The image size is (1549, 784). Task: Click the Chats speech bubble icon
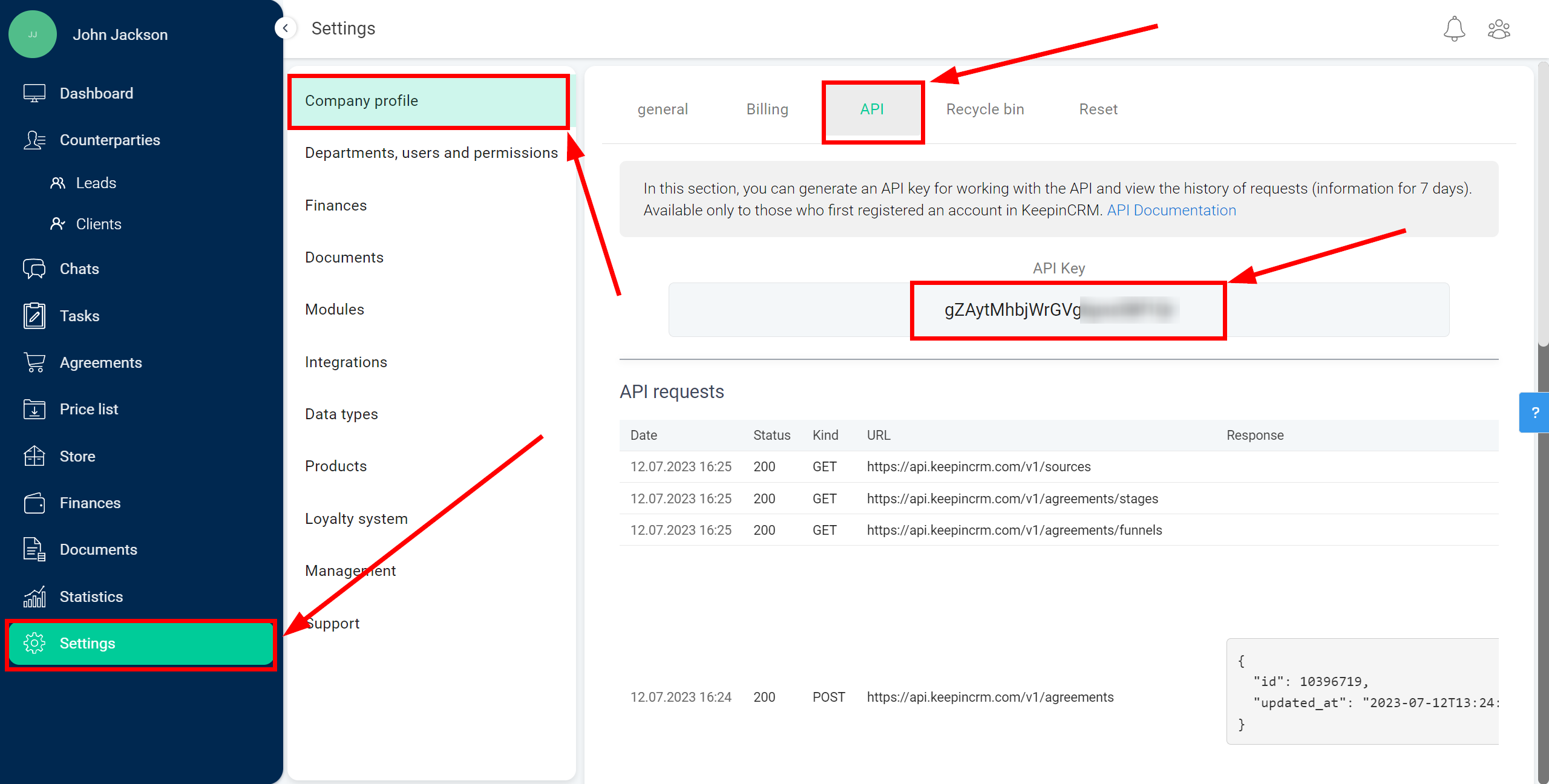[x=34, y=269]
